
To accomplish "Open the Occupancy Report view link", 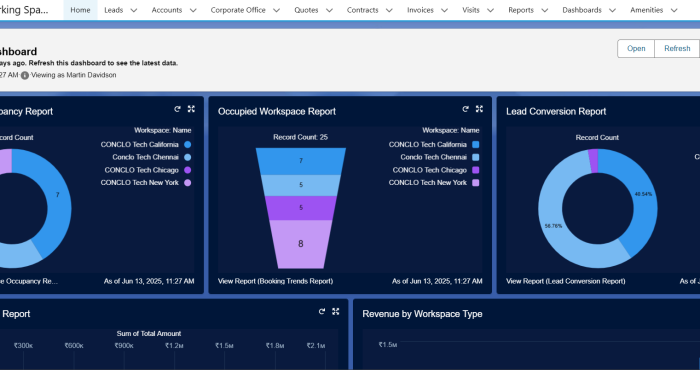I will (29, 281).
